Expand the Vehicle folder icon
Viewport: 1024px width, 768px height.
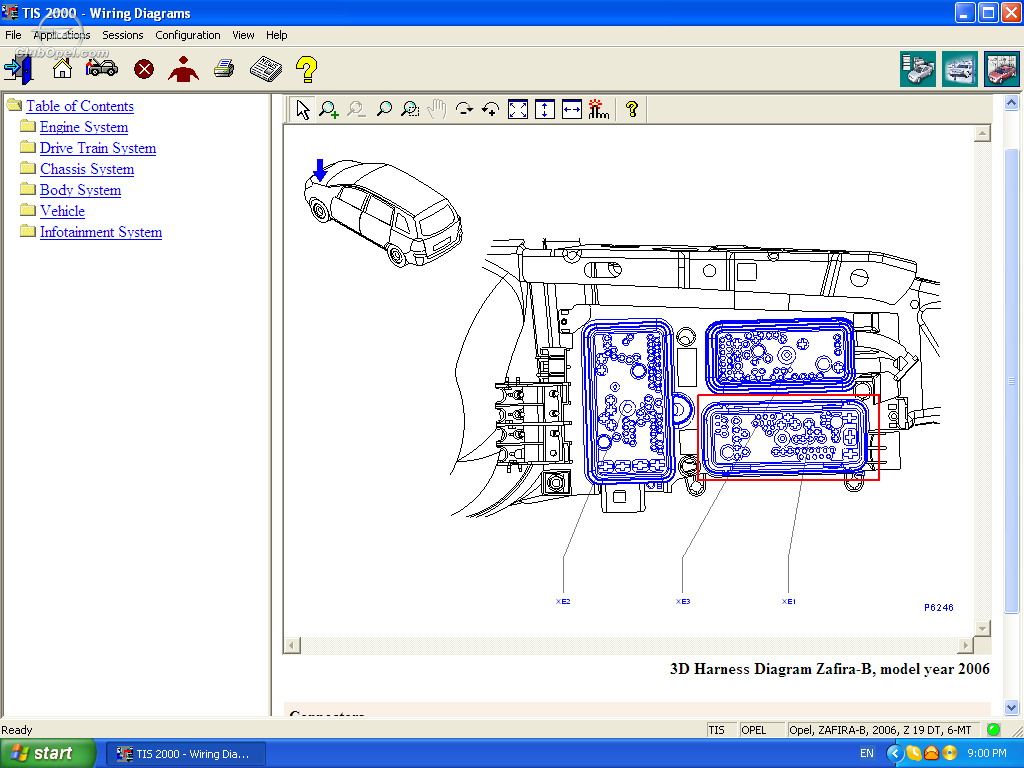[27, 209]
